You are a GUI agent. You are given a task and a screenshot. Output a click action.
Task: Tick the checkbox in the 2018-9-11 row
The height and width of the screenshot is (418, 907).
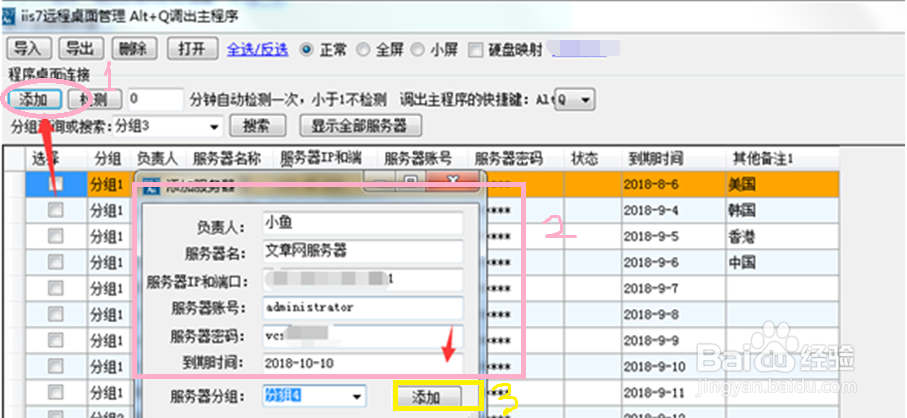[56, 393]
